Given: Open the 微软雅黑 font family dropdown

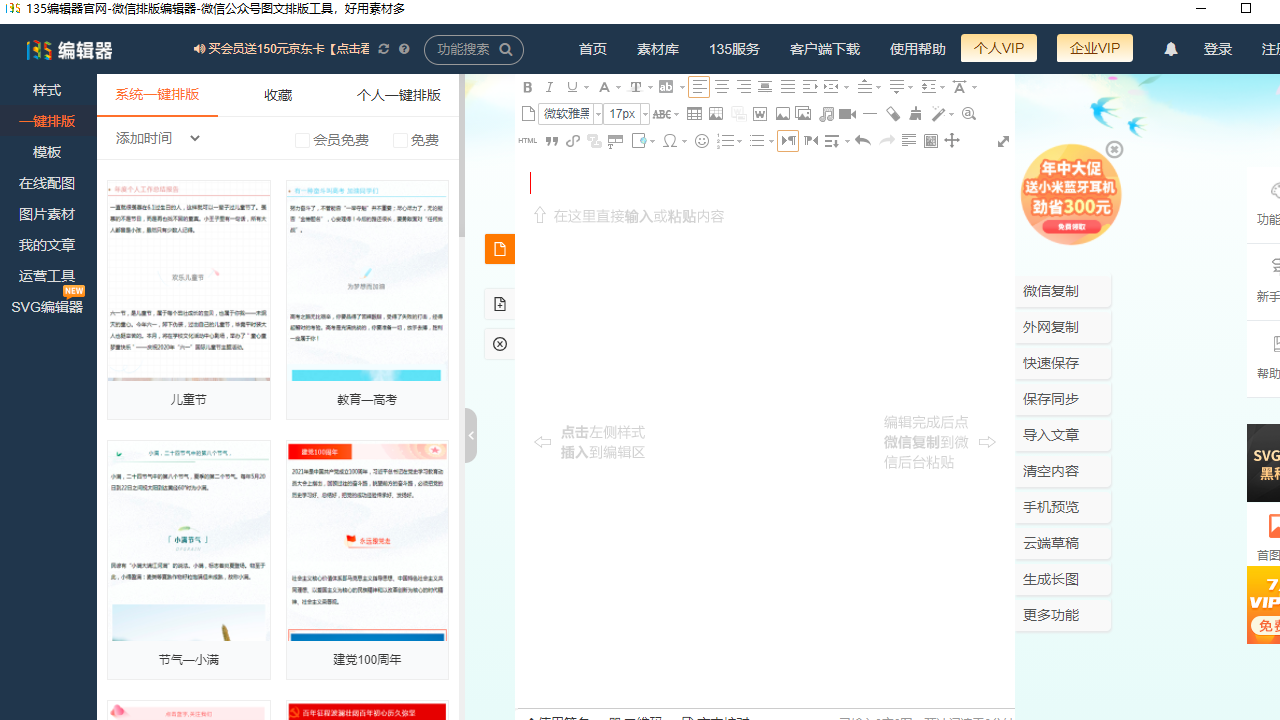Looking at the screenshot, I should pyautogui.click(x=569, y=113).
